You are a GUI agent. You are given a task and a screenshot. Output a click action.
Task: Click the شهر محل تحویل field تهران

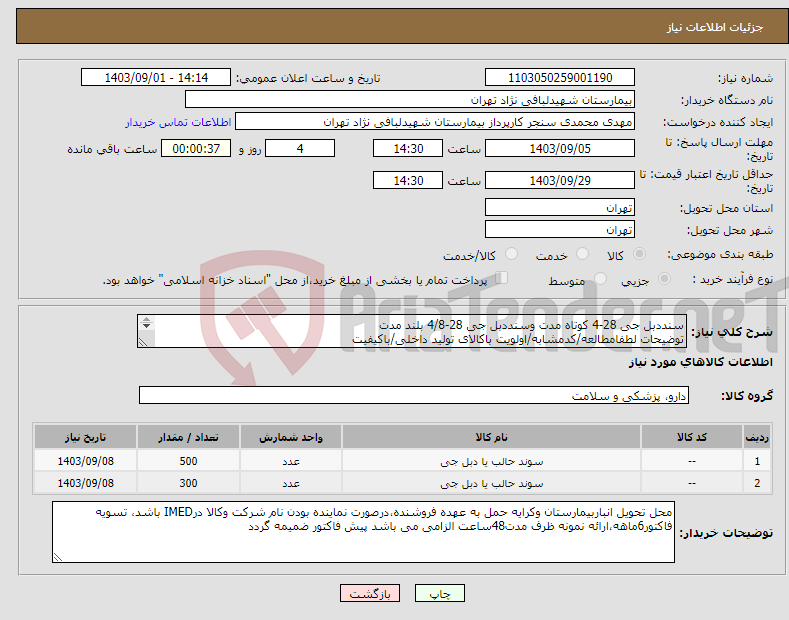560,229
